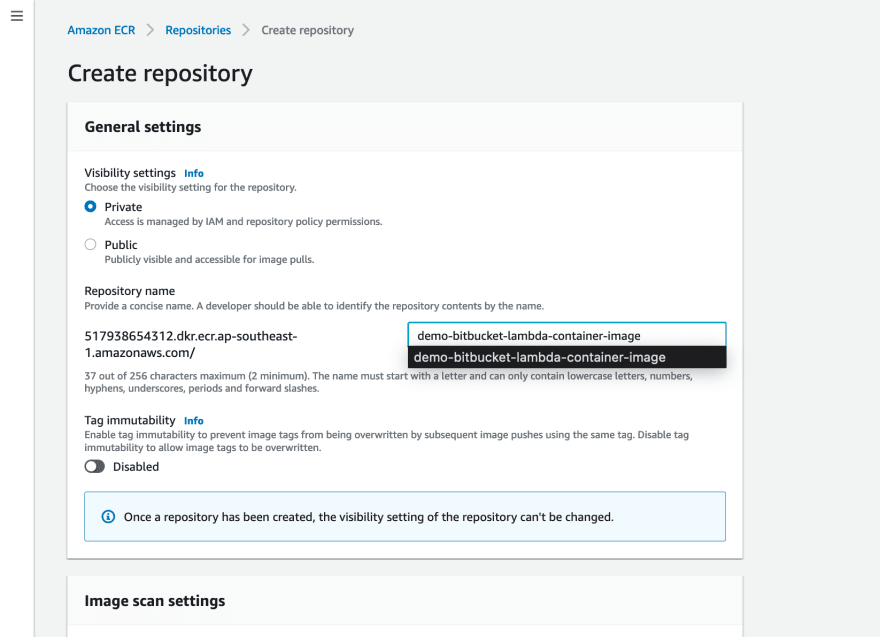Click the info circle icon in notice
880x637 pixels.
(108, 516)
